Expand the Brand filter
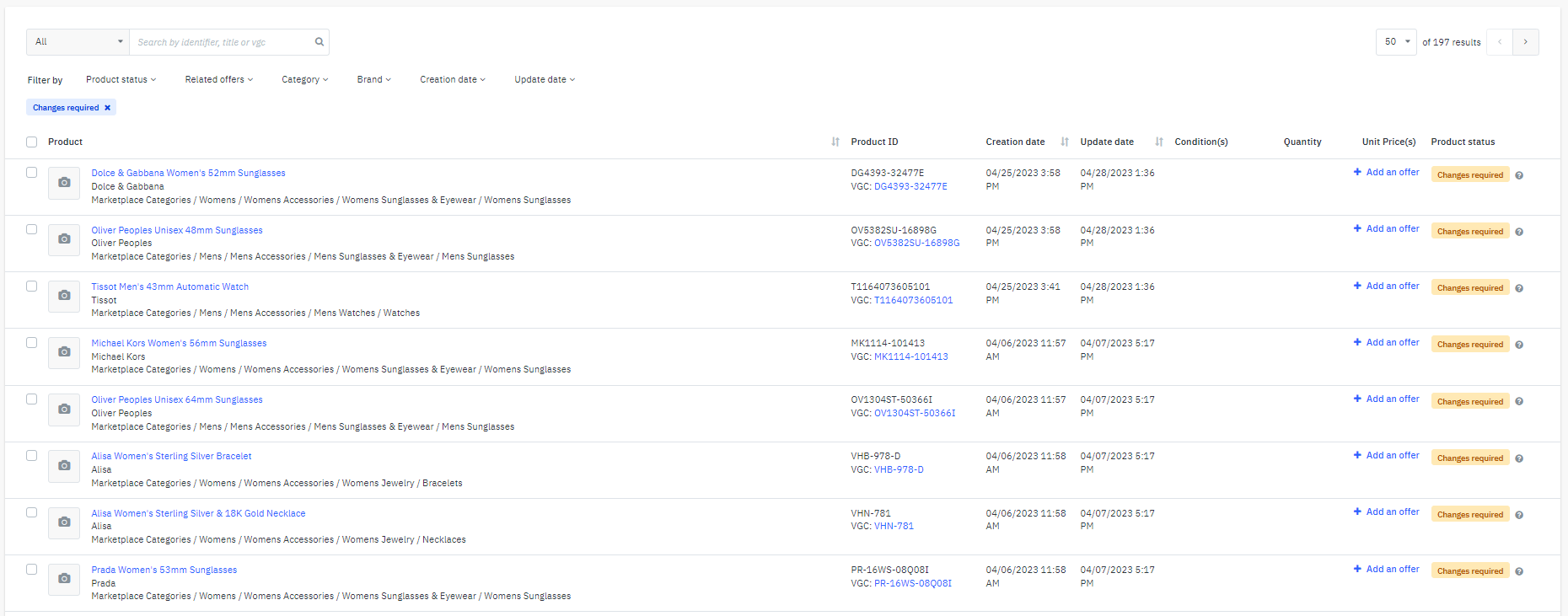1568x616 pixels. tap(373, 79)
